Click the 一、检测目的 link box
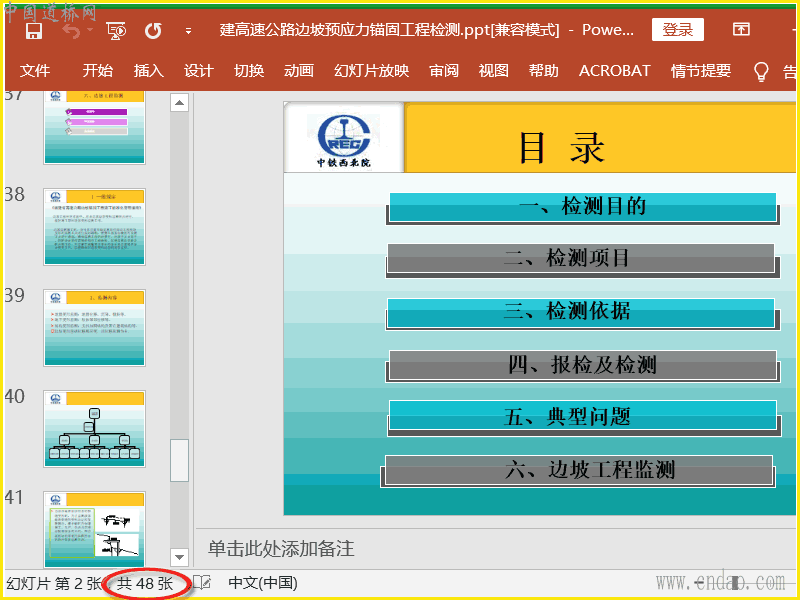The image size is (800, 600). [582, 207]
